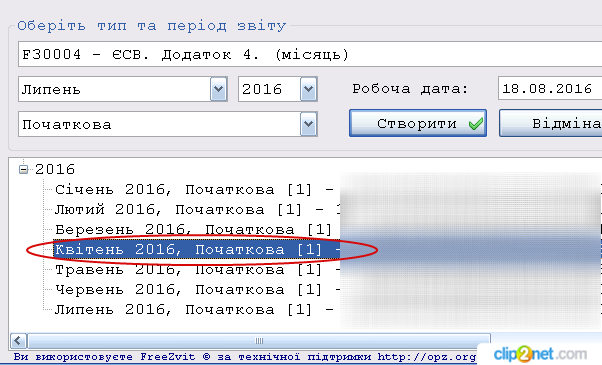This screenshot has height=365, width=602.
Task: Click the 2016 root node label
Action: click(x=55, y=169)
